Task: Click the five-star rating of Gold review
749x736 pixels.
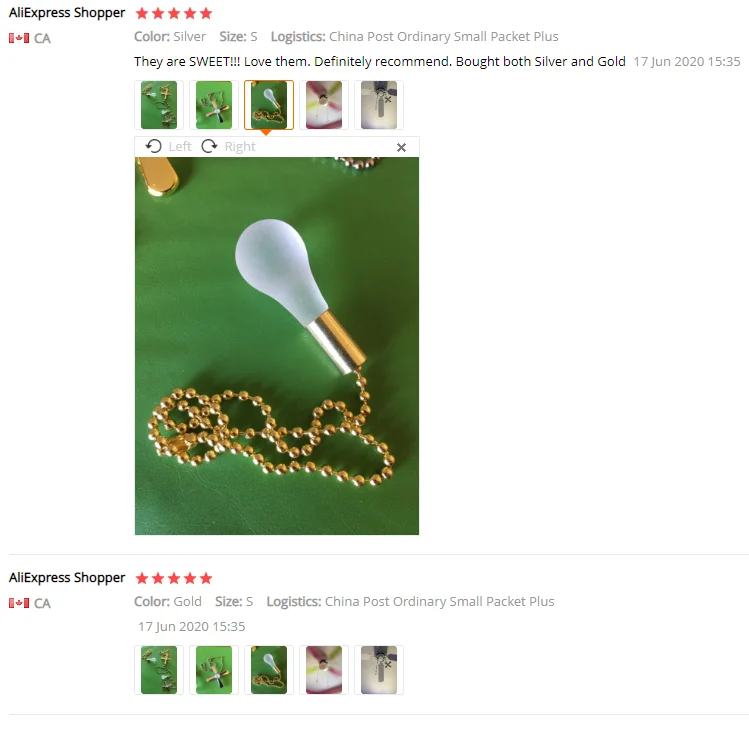Action: [x=174, y=578]
